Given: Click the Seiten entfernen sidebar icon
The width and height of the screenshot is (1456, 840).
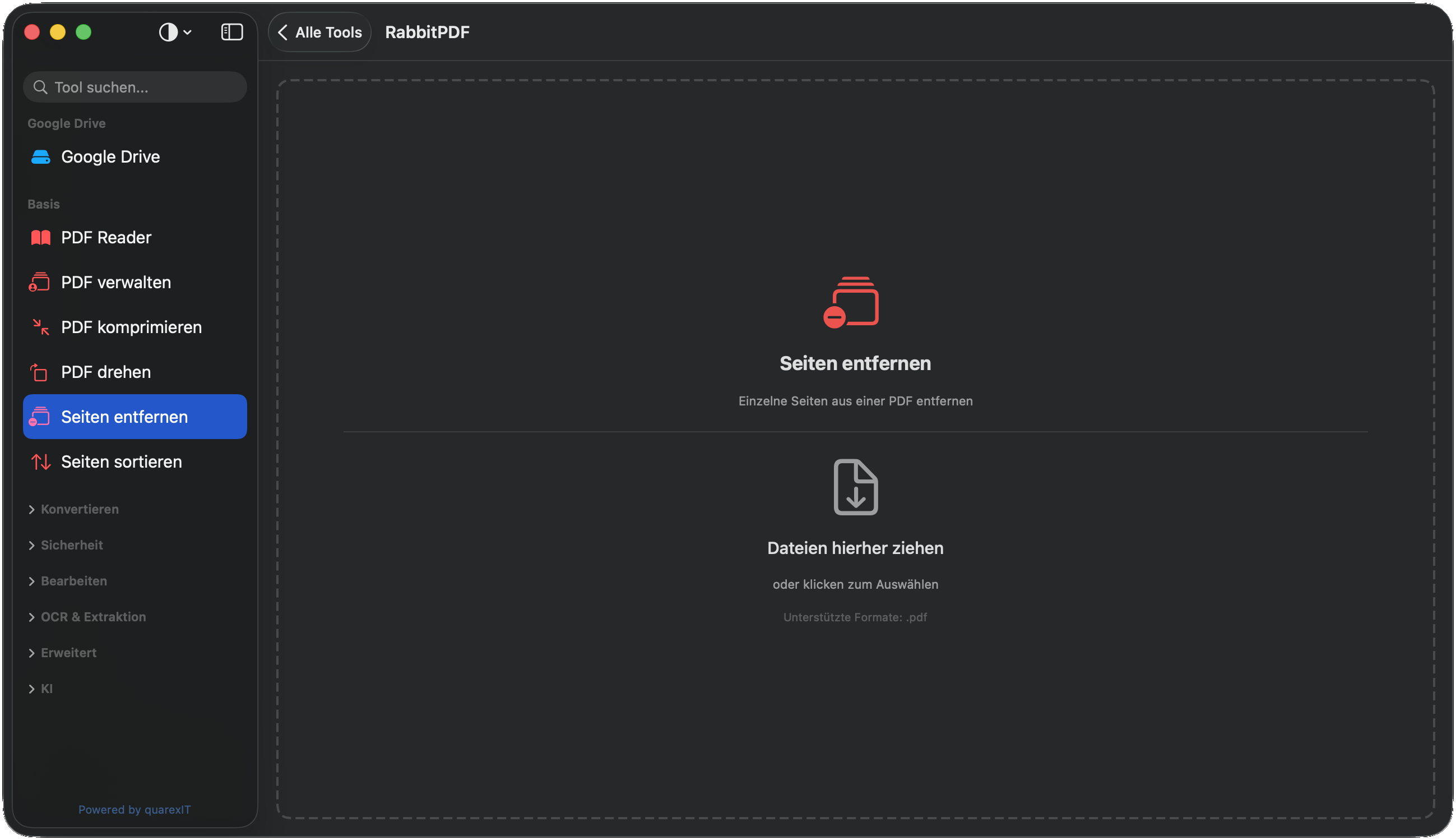Looking at the screenshot, I should click(39, 417).
